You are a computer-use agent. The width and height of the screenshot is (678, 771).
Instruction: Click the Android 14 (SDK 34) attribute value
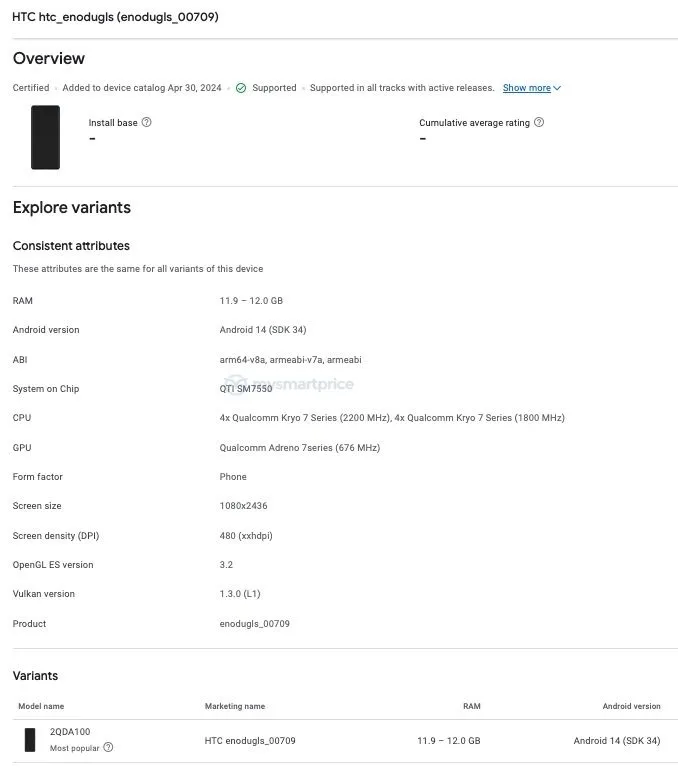pos(263,329)
